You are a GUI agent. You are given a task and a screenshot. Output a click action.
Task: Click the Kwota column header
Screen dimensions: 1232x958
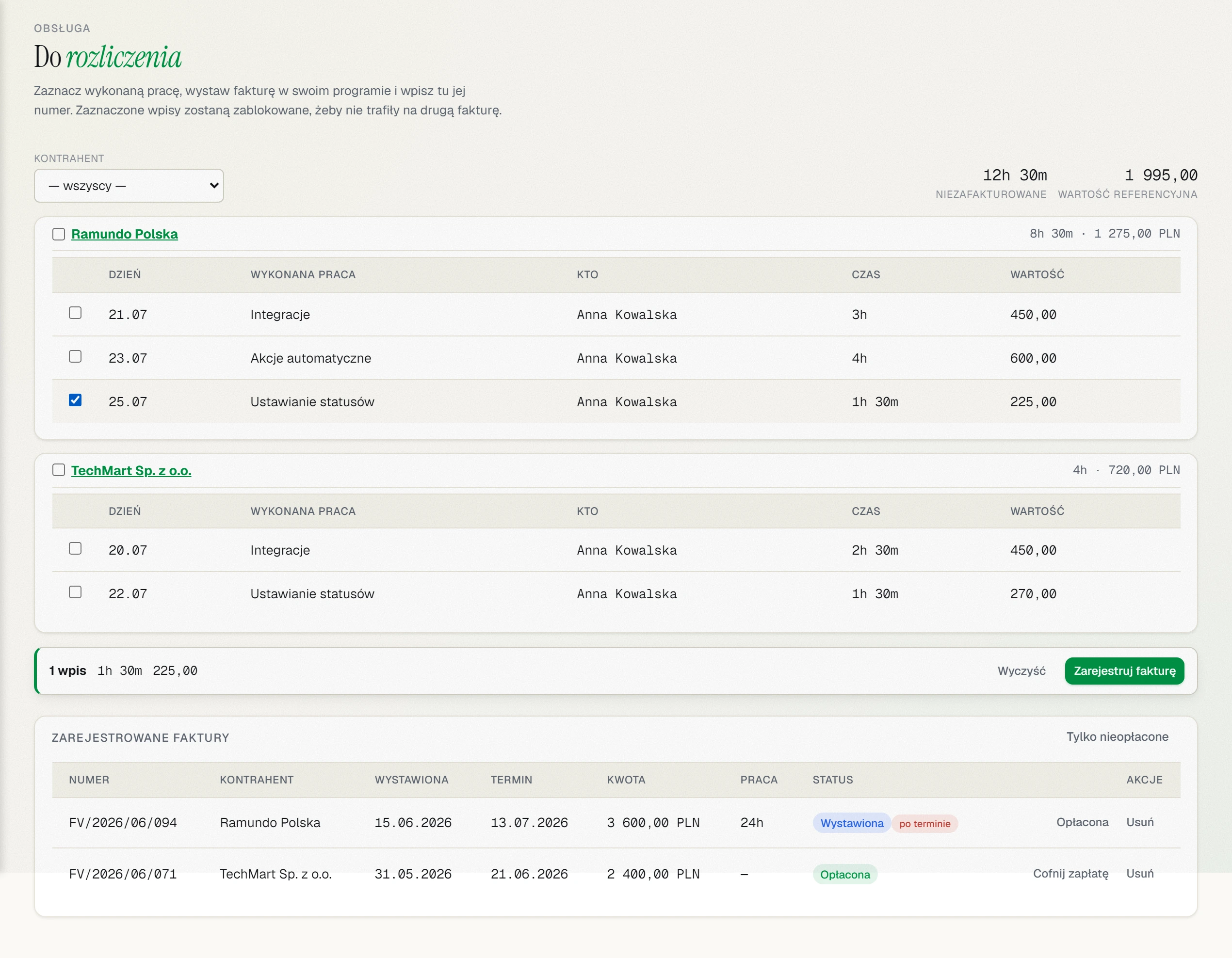626,781
